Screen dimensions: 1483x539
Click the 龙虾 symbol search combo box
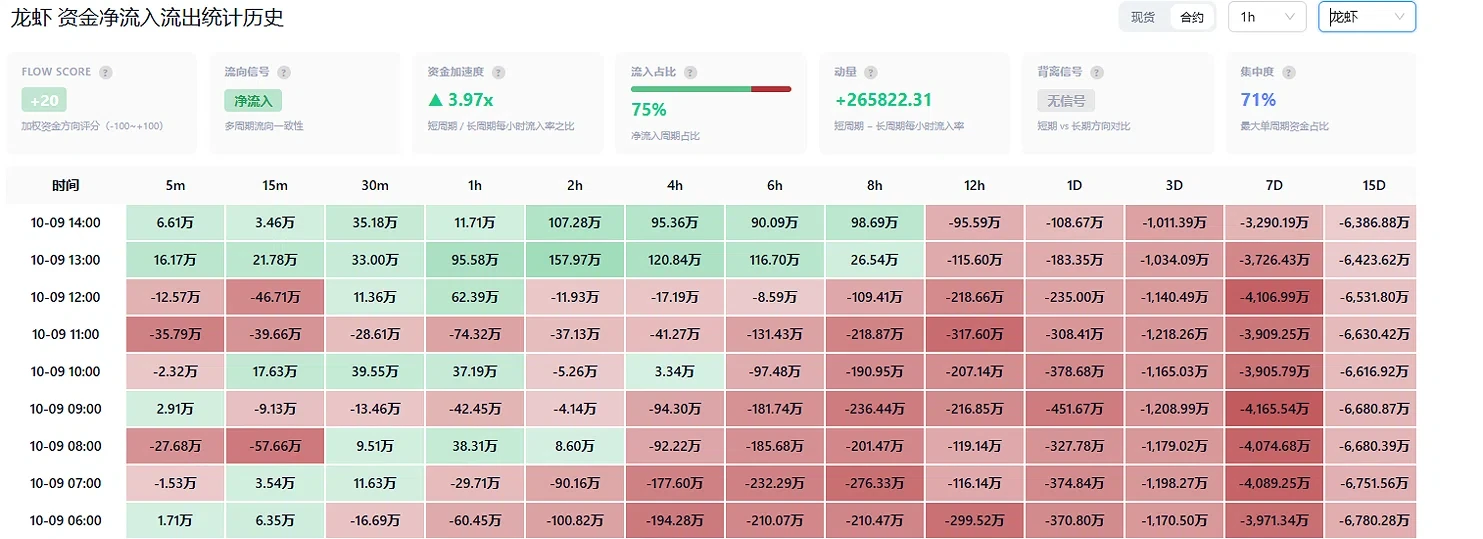click(1367, 17)
